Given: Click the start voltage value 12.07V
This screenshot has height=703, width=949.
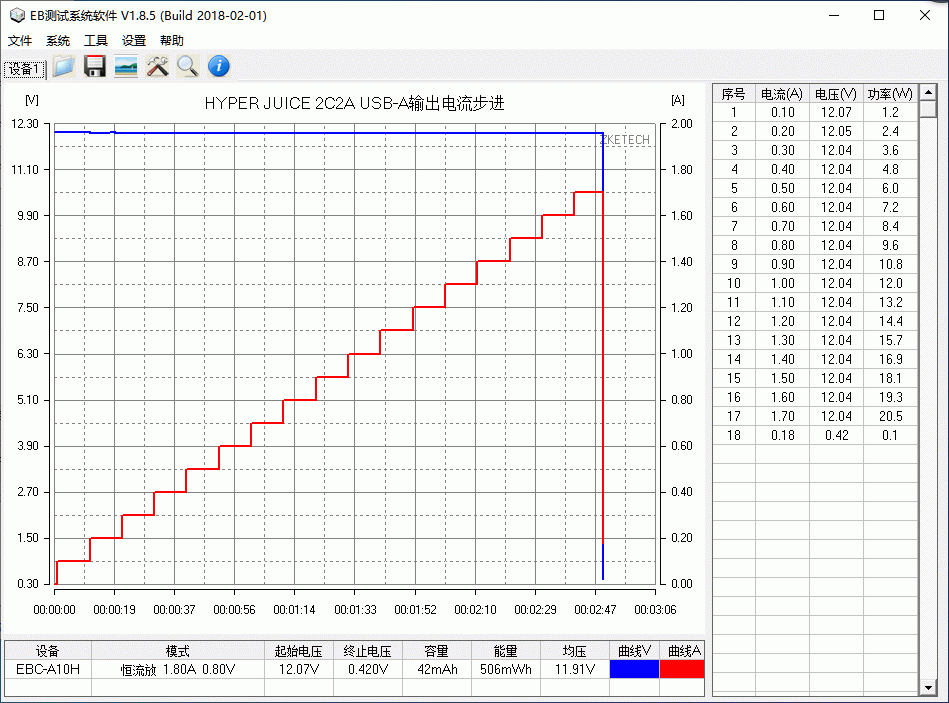Looking at the screenshot, I should [x=298, y=669].
